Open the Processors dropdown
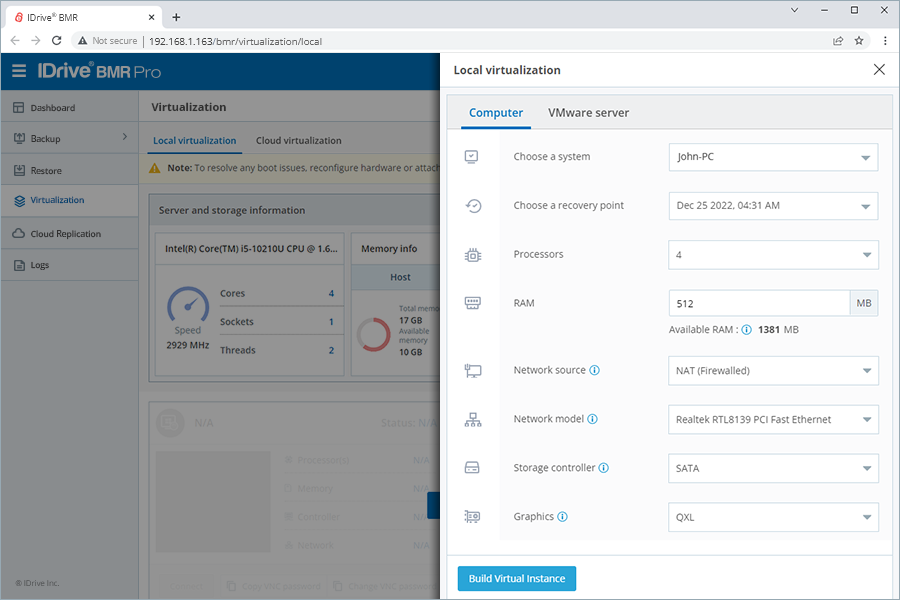 pyautogui.click(x=773, y=255)
